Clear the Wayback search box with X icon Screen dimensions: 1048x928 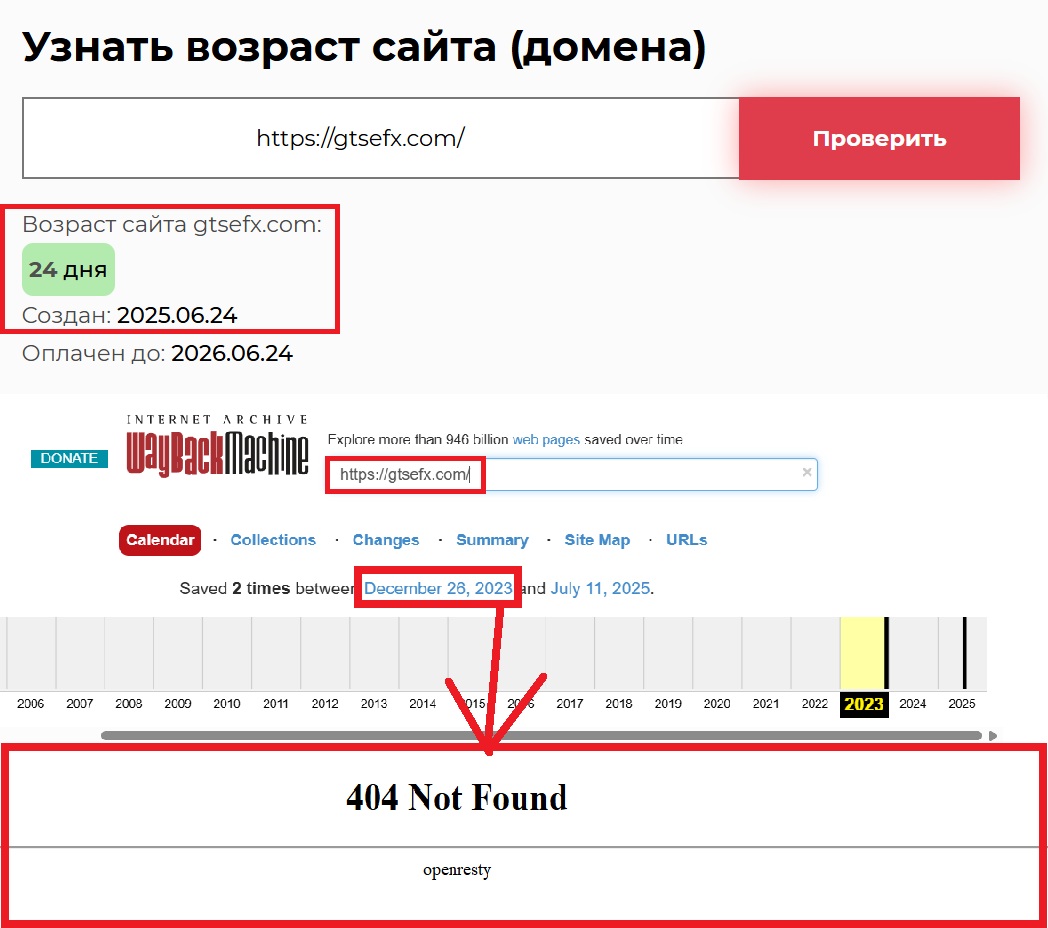tap(807, 473)
